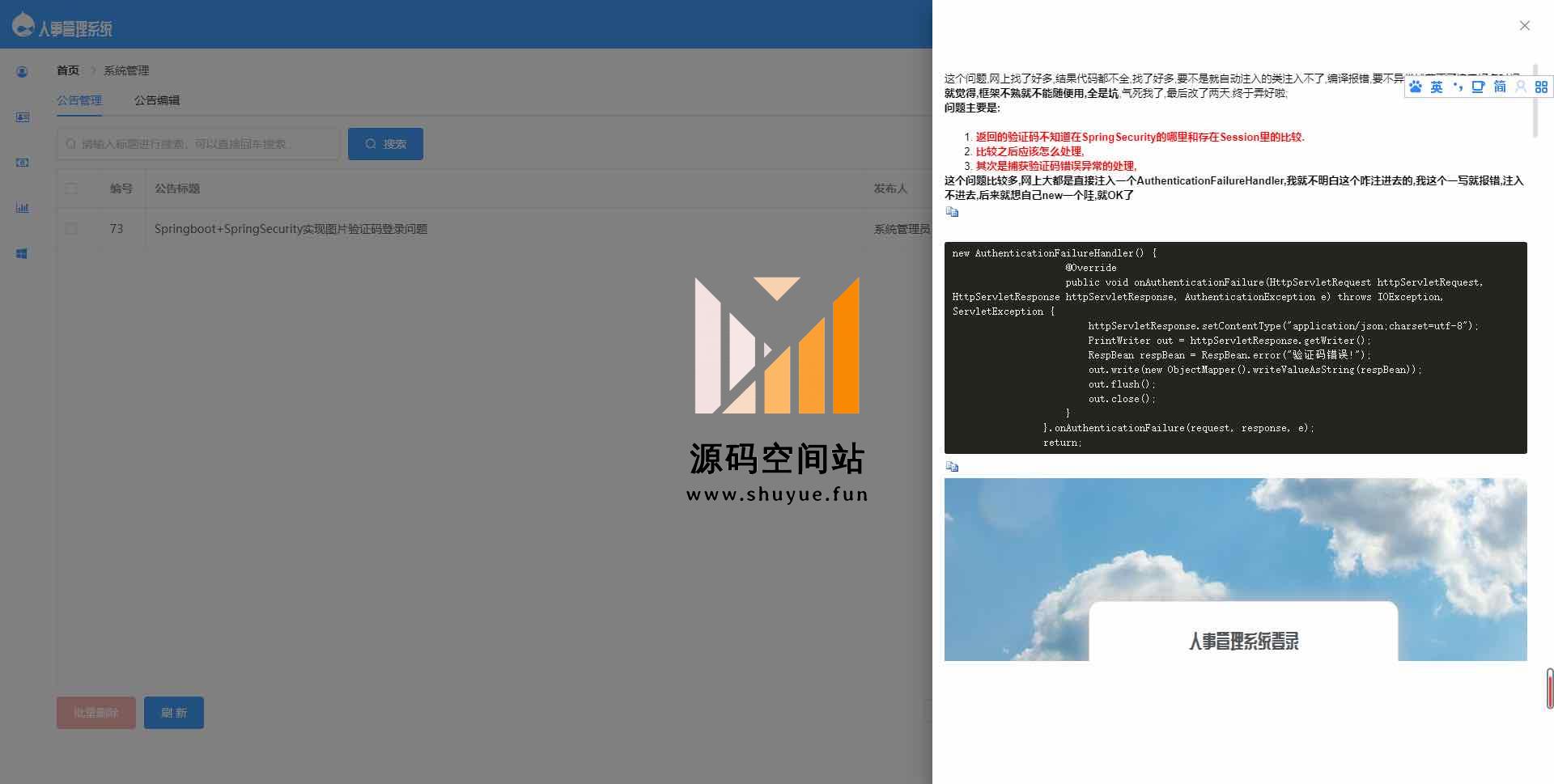1554x784 pixels.
Task: Click the 批量删除 button
Action: (96, 713)
